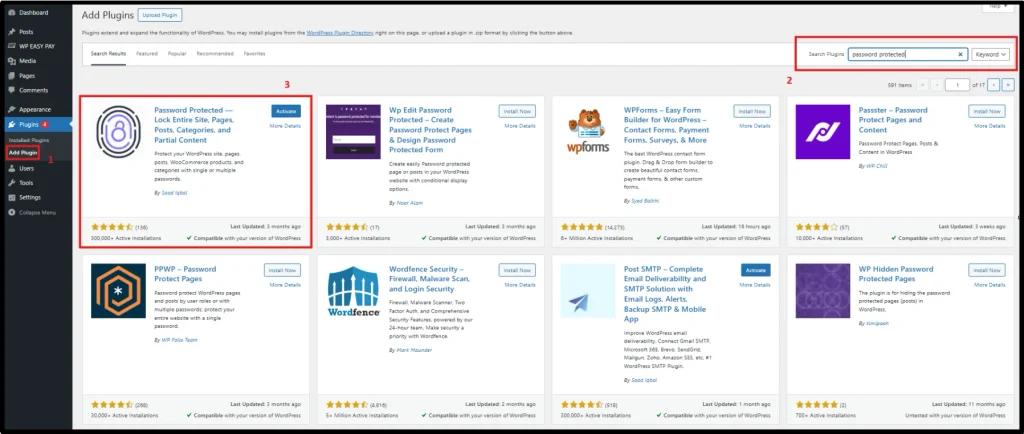Open the Keyword search type dropdown
Image resolution: width=1024 pixels, height=434 pixels.
pyautogui.click(x=991, y=55)
